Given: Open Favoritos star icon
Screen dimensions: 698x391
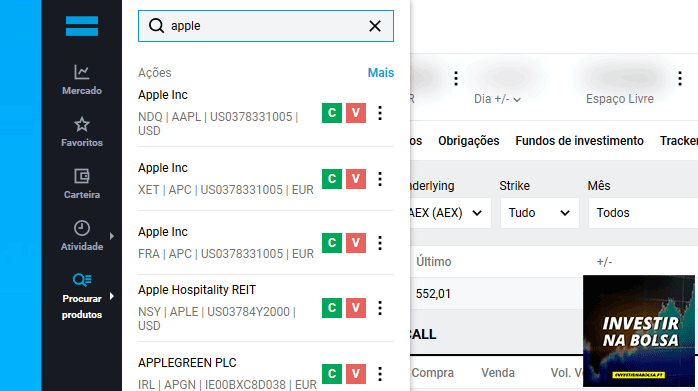Looking at the screenshot, I should (x=82, y=124).
